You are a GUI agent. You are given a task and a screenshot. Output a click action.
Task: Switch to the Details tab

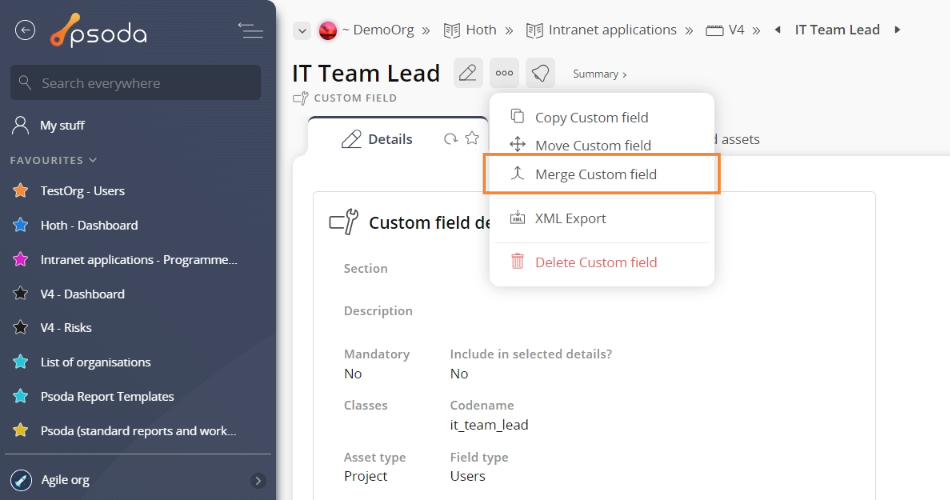pos(377,139)
